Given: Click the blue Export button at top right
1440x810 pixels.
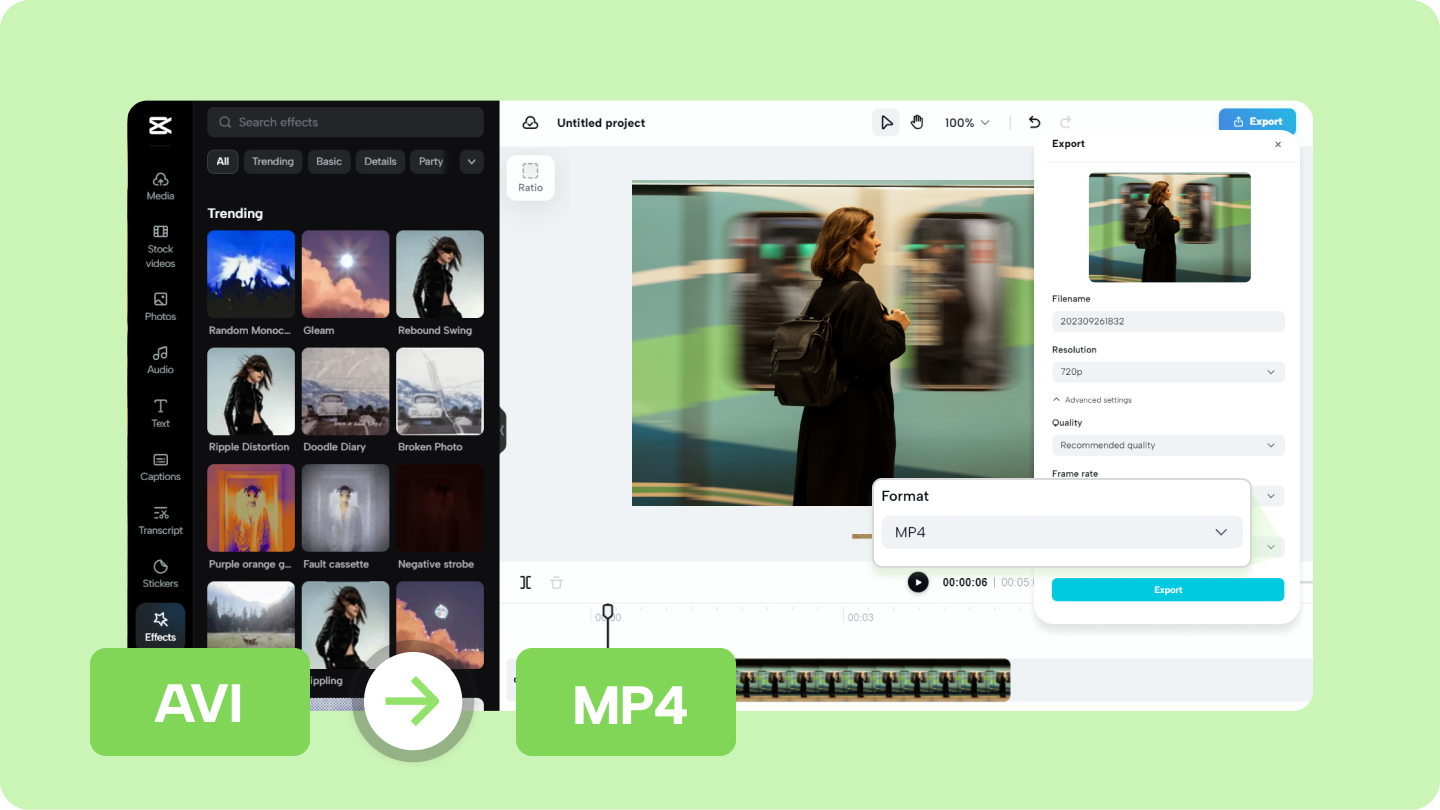Looking at the screenshot, I should coord(1257,120).
